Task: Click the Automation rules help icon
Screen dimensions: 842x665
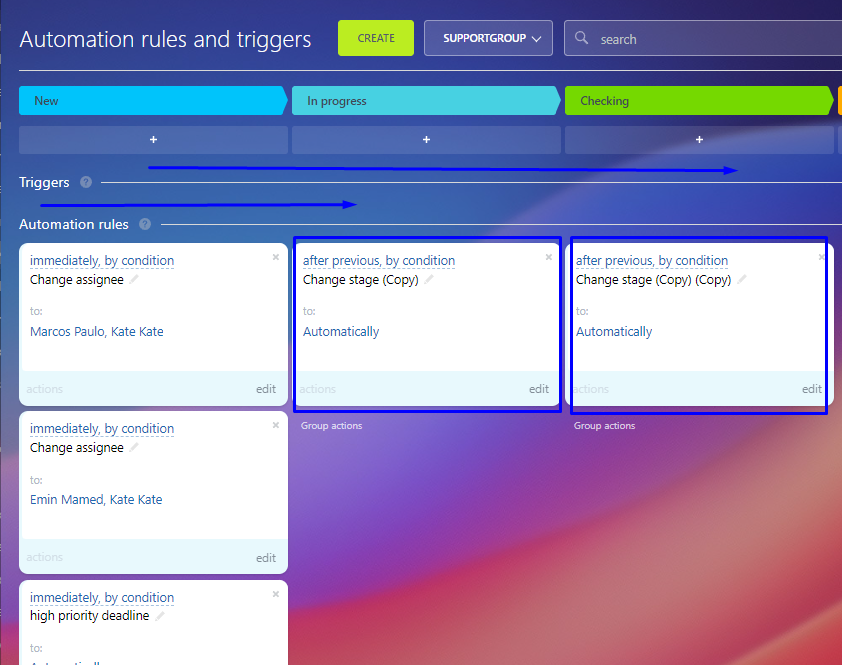Action: 145,225
